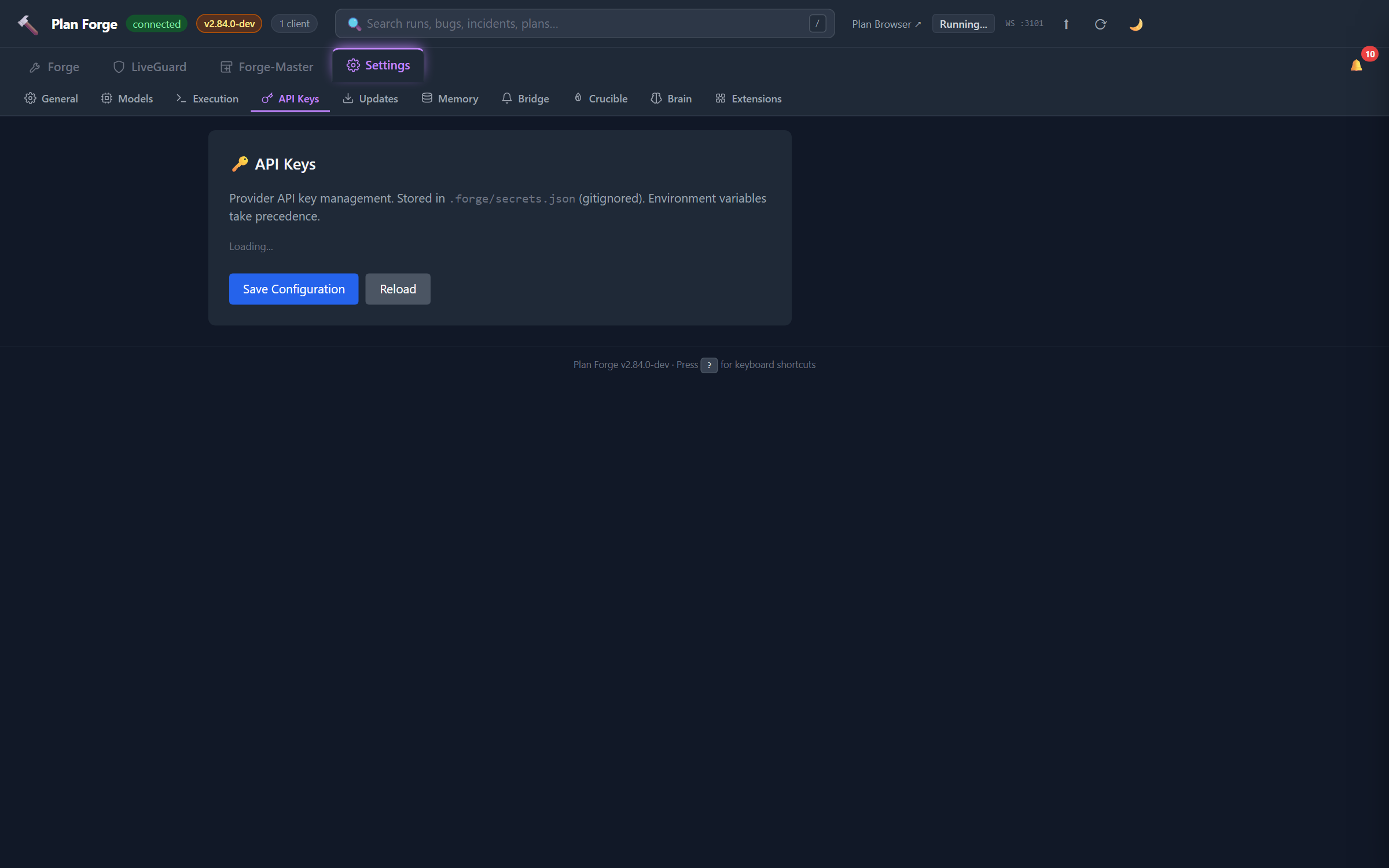Click the 1 client badge
The height and width of the screenshot is (868, 1389).
coord(294,24)
